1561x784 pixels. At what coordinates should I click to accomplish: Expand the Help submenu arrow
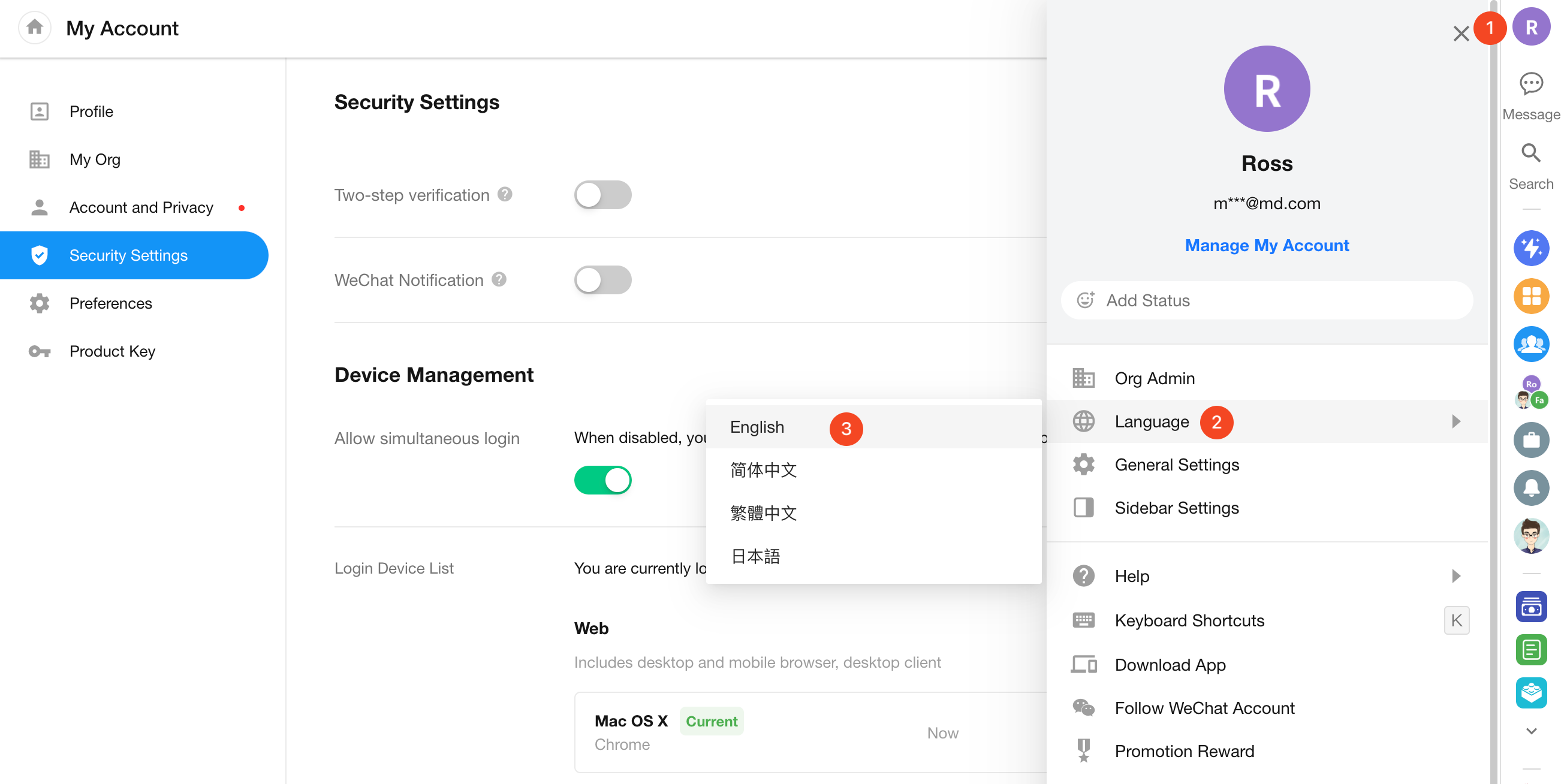[1456, 576]
